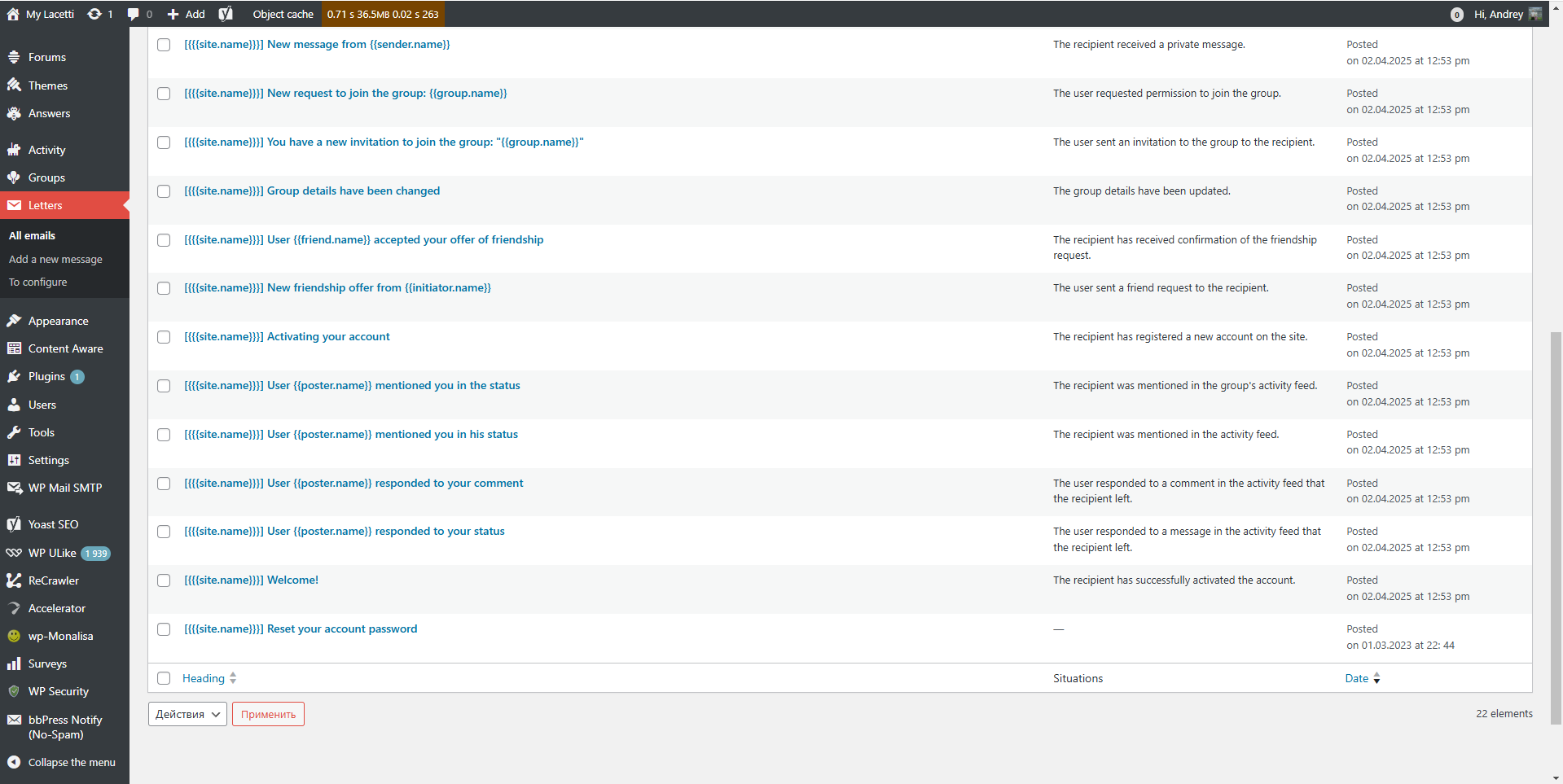1563x784 pixels.
Task: Click the Surveys bar chart icon
Action: pyautogui.click(x=14, y=664)
